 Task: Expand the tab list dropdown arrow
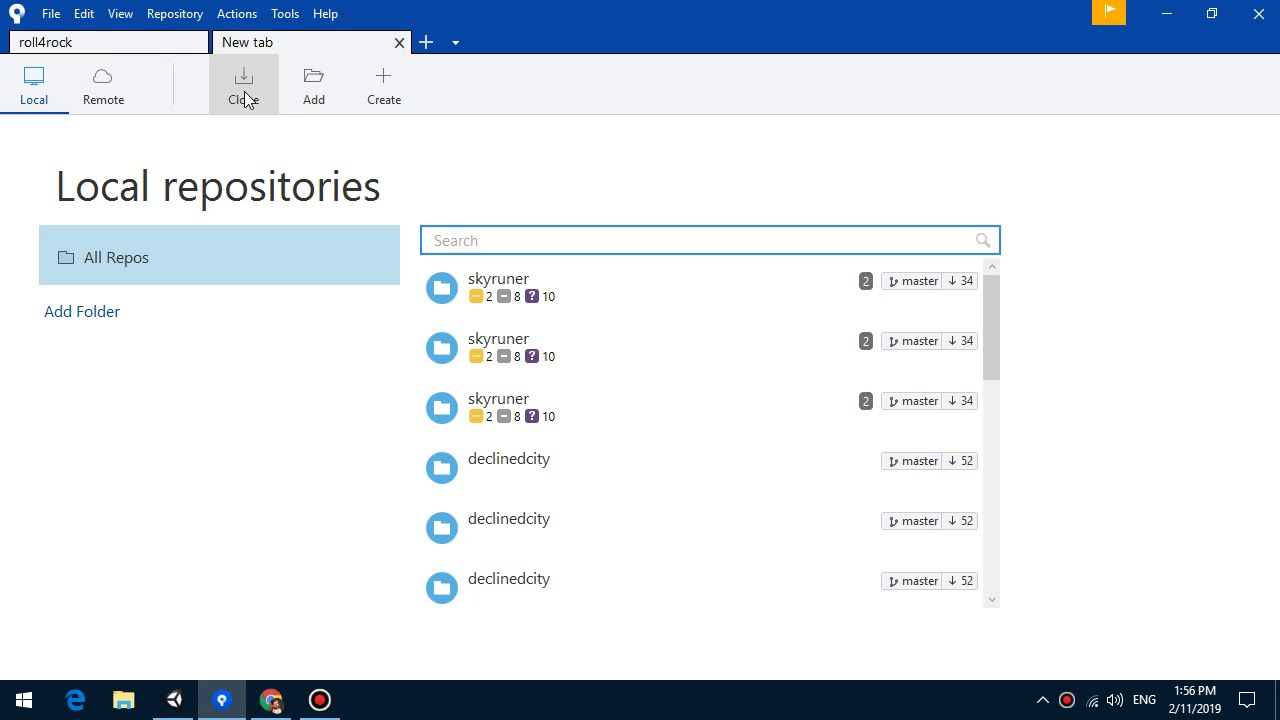[455, 43]
